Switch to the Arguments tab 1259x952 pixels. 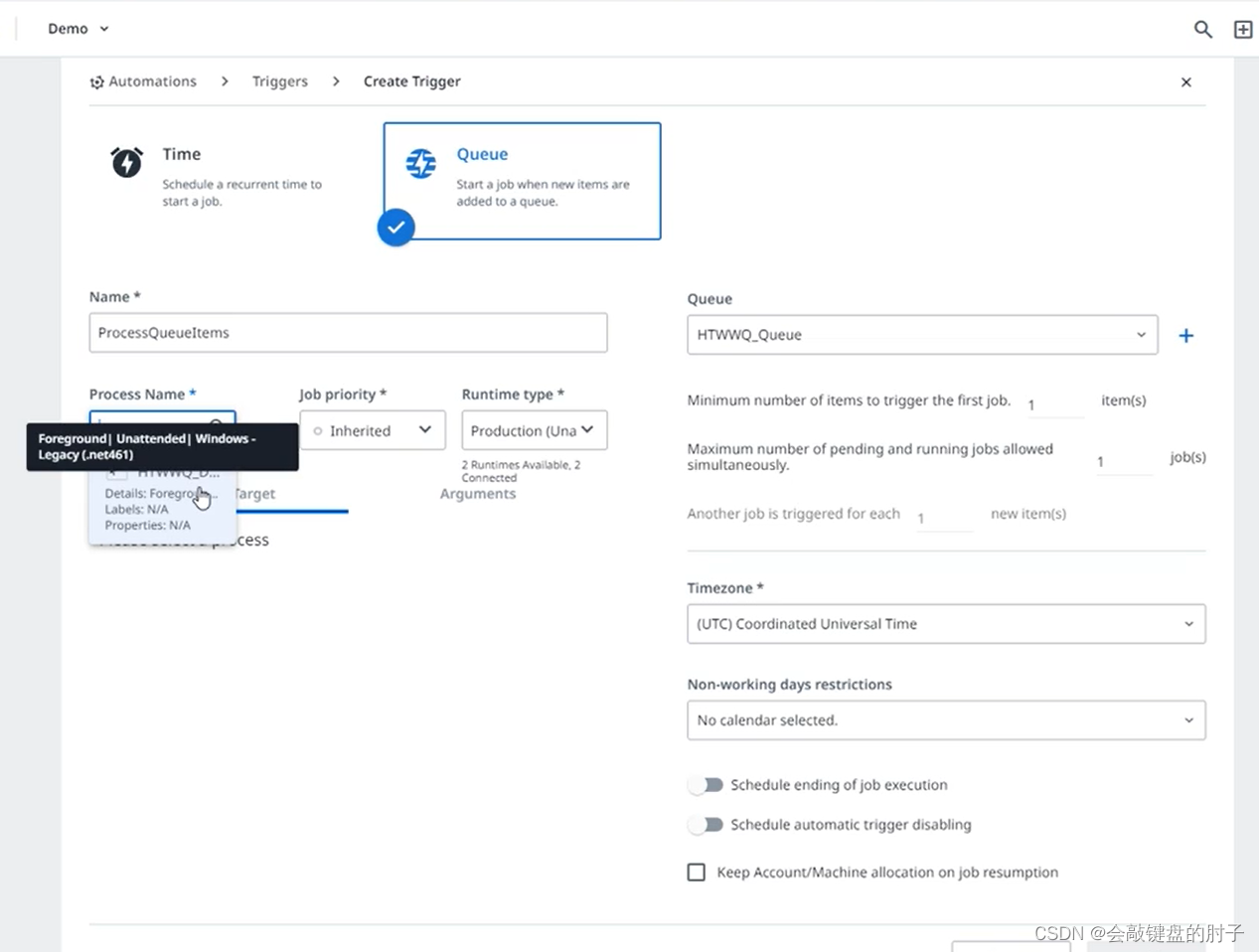[x=478, y=494]
